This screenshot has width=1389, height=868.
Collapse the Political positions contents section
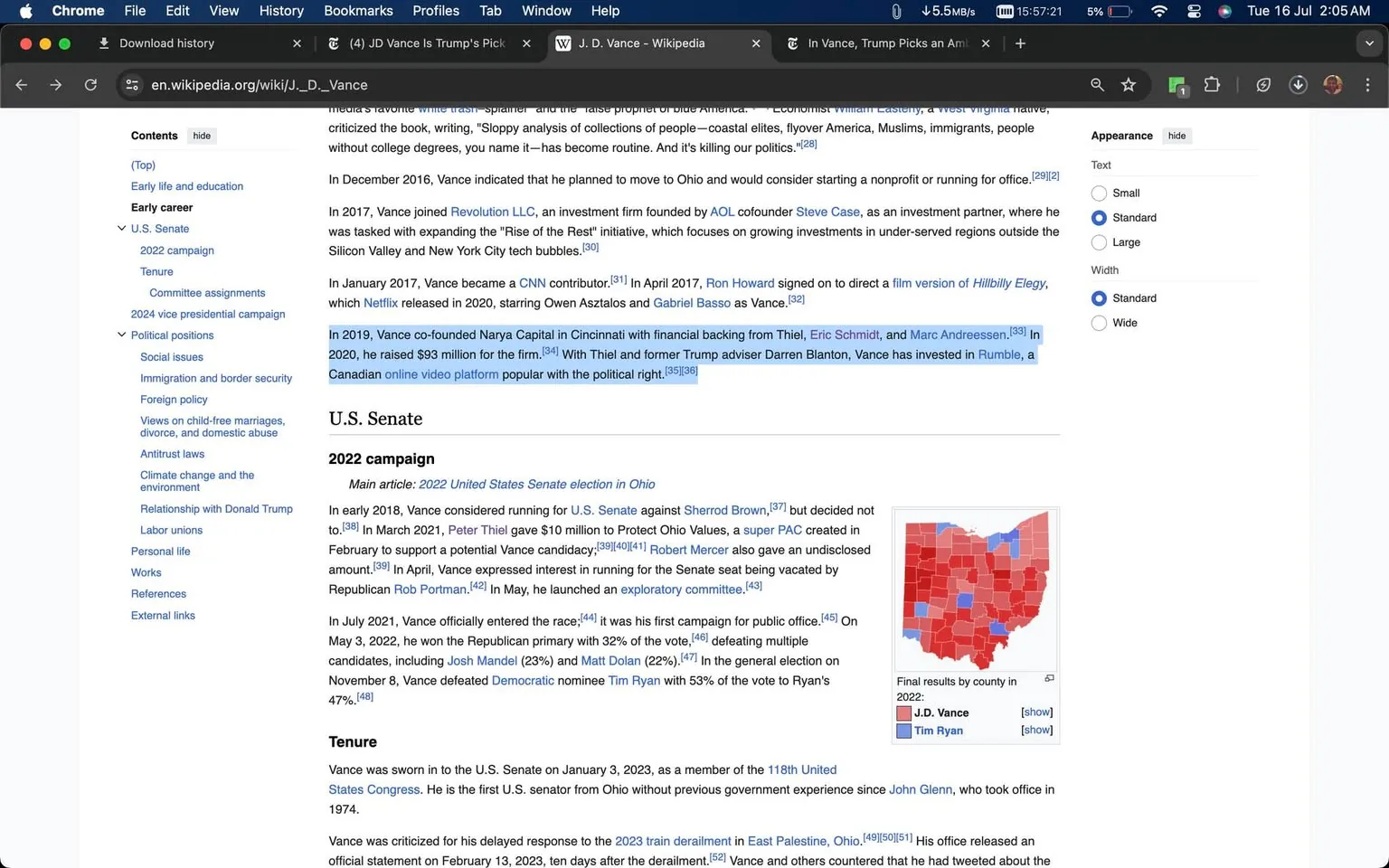(x=122, y=335)
